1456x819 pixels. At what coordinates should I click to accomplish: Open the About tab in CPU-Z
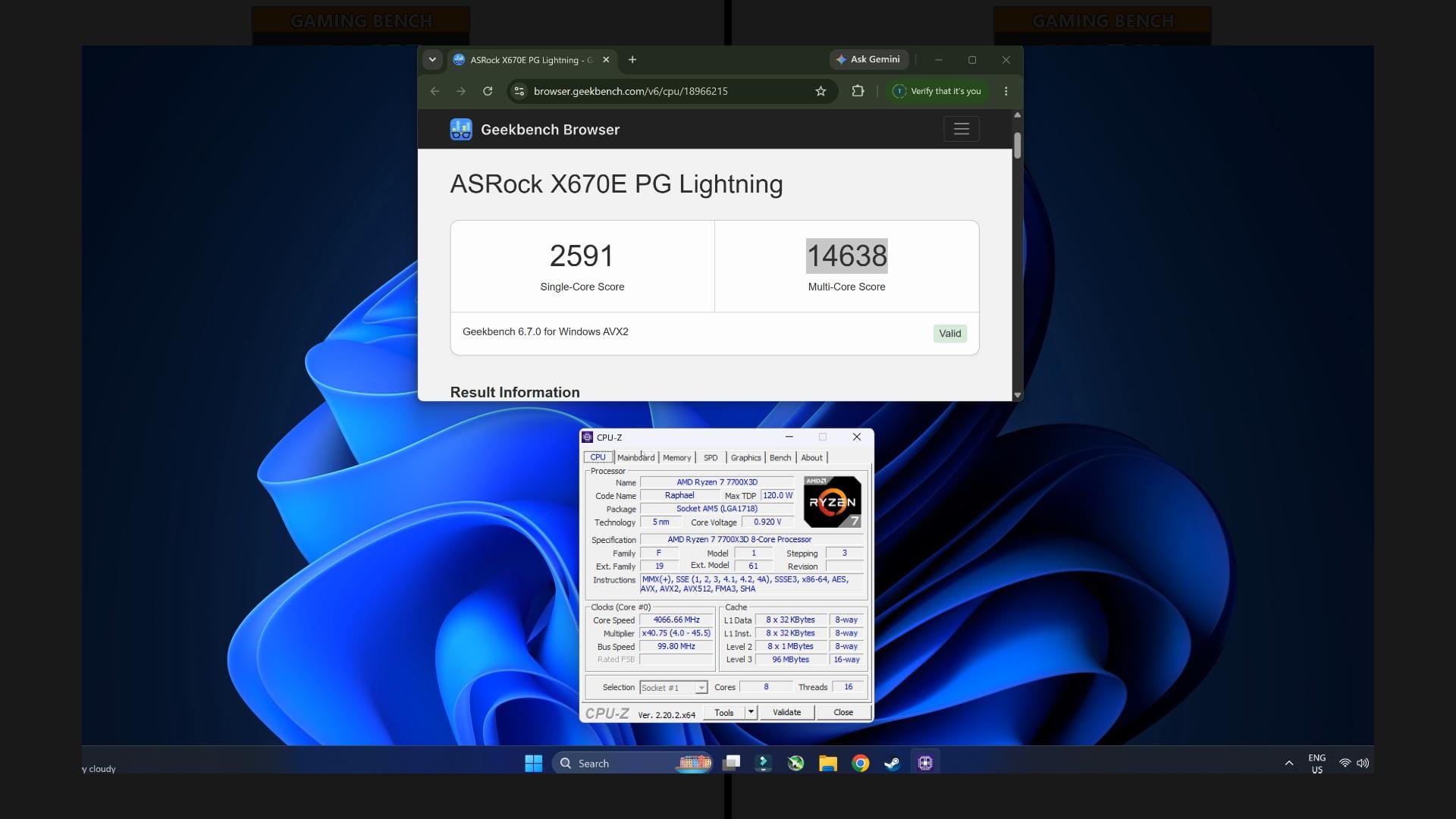click(x=811, y=457)
